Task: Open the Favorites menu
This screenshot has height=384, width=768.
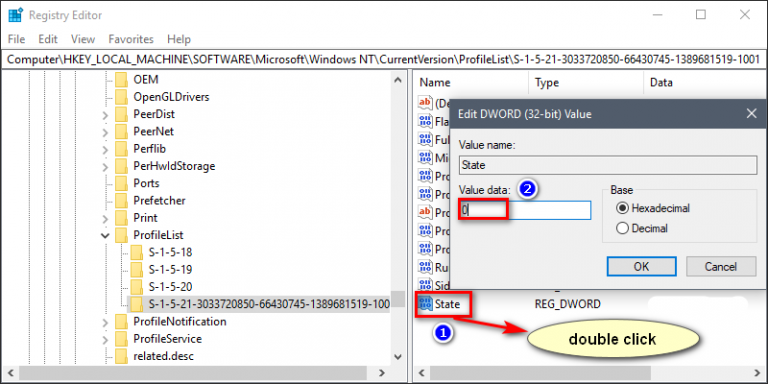Action: (131, 39)
